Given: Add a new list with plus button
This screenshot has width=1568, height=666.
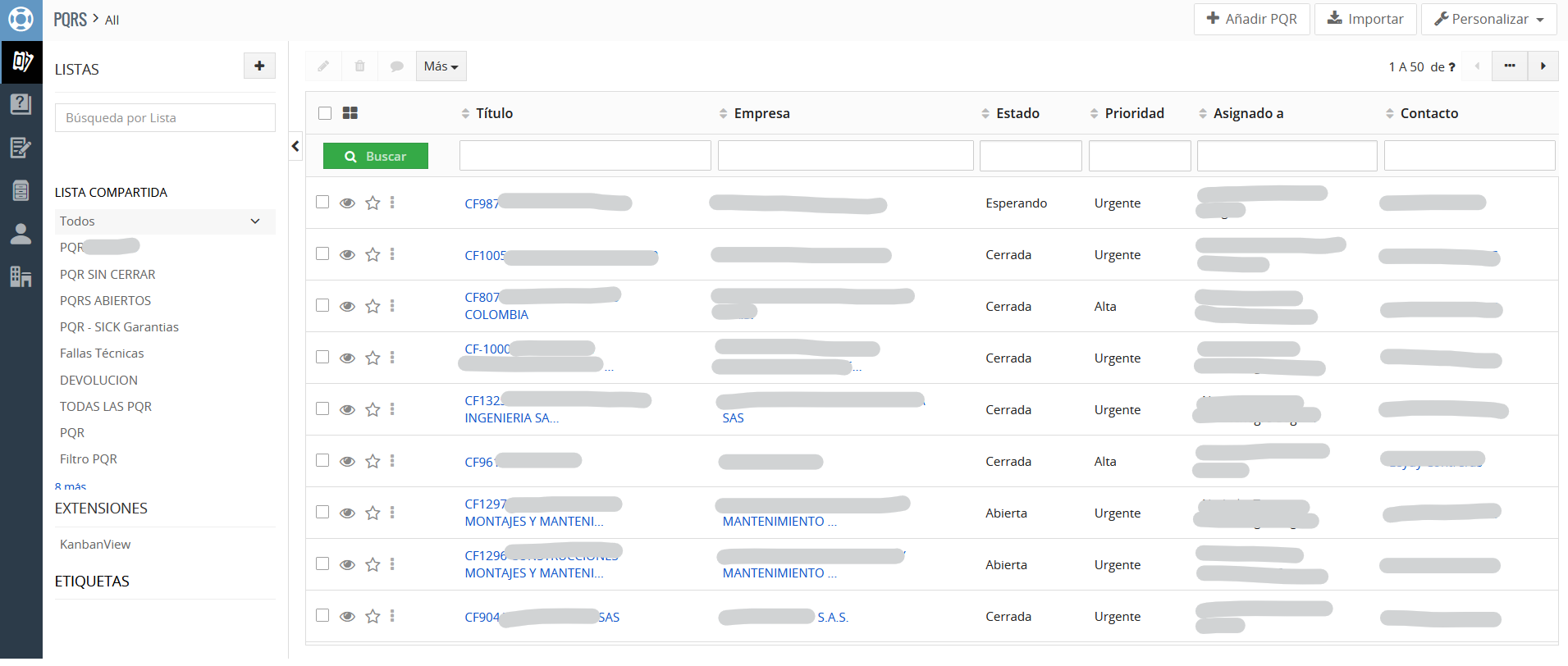Looking at the screenshot, I should tap(259, 66).
